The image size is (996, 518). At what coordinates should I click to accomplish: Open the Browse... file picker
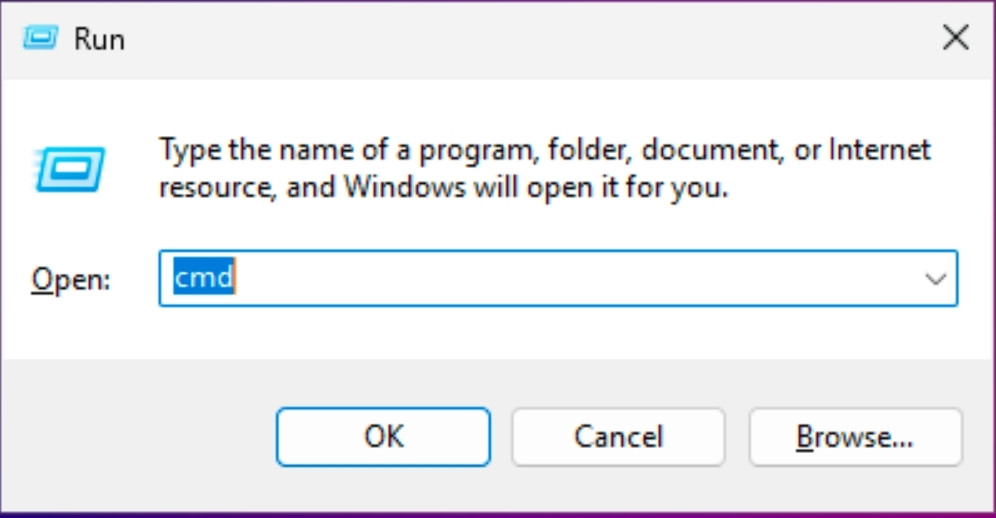855,437
